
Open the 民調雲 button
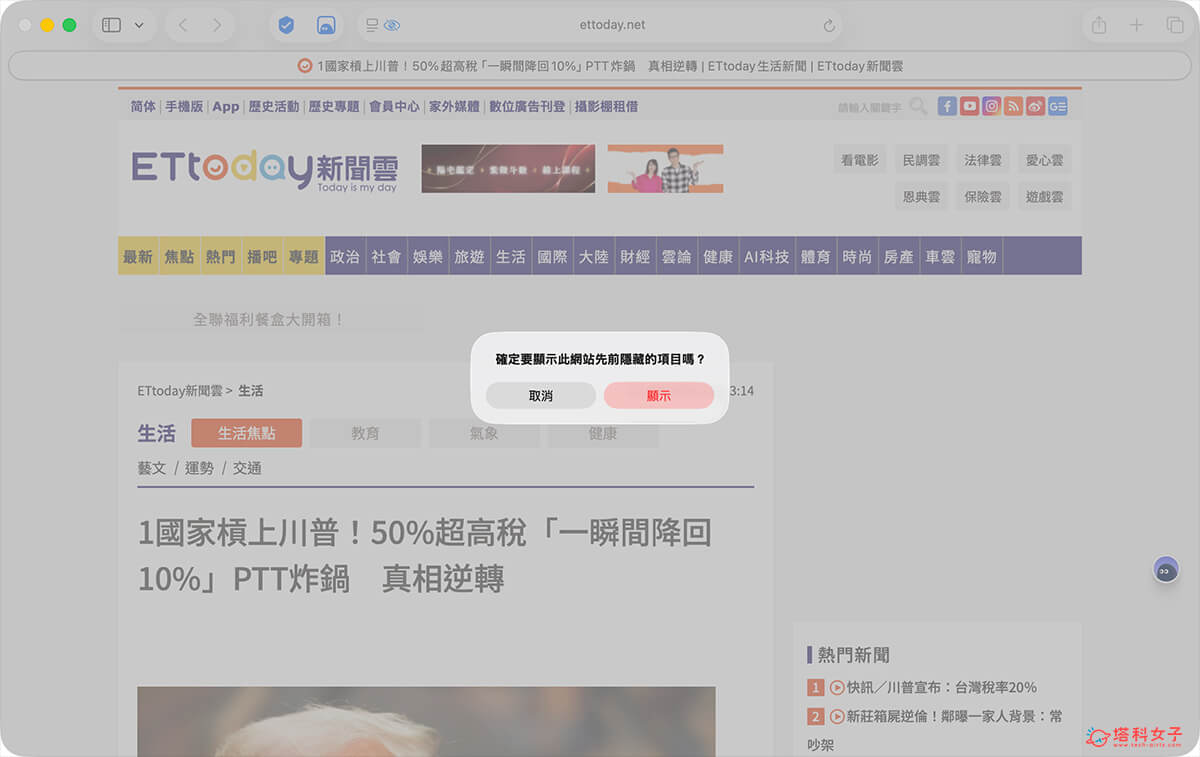pos(921,160)
